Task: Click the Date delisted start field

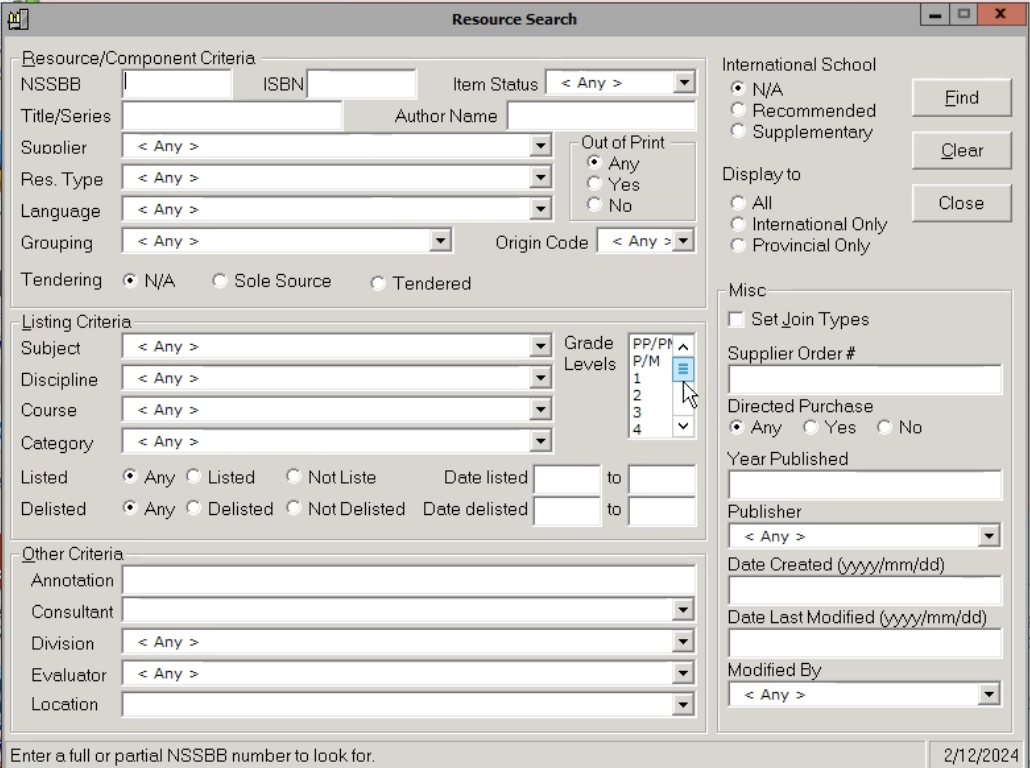Action: point(568,510)
